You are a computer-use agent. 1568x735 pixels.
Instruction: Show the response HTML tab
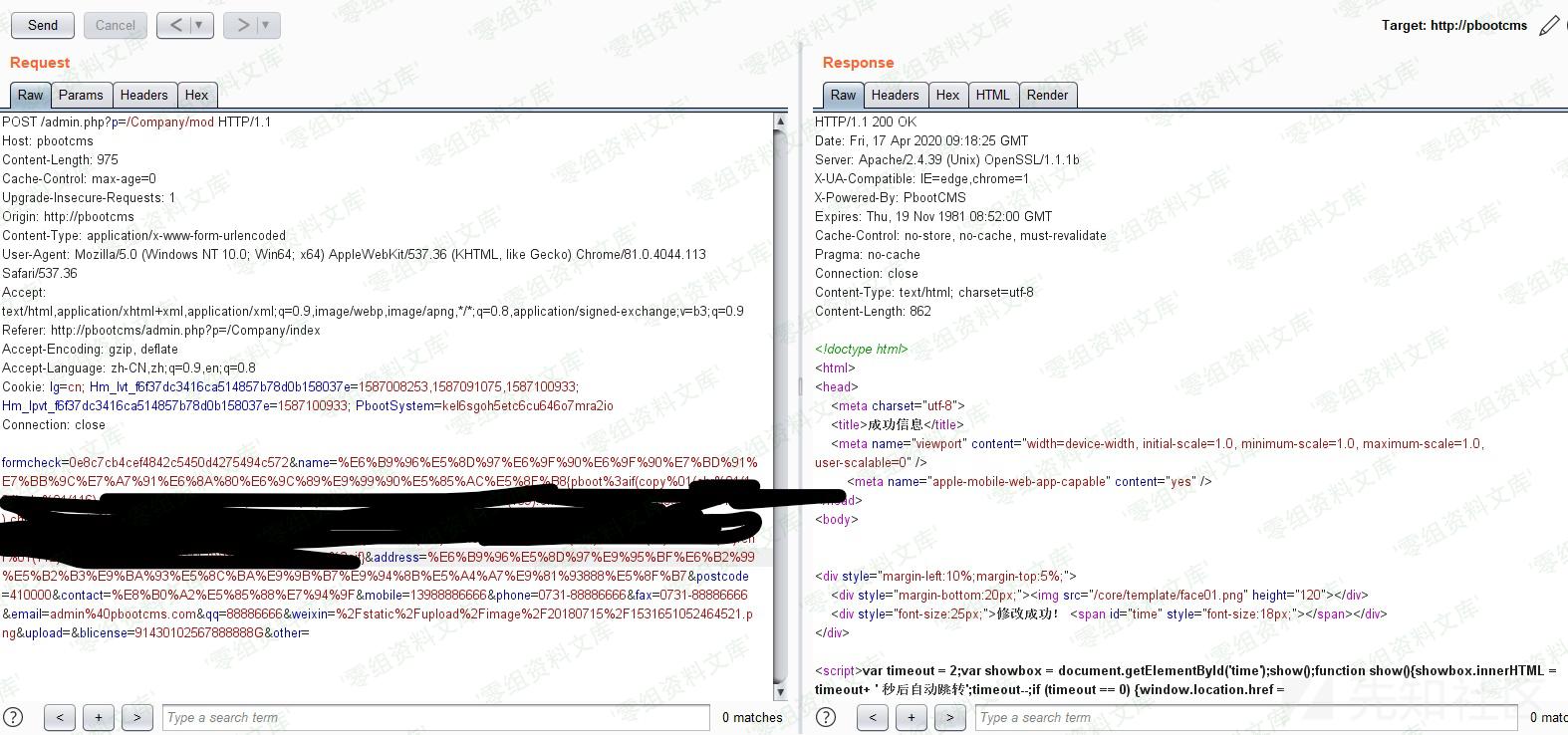pos(992,95)
